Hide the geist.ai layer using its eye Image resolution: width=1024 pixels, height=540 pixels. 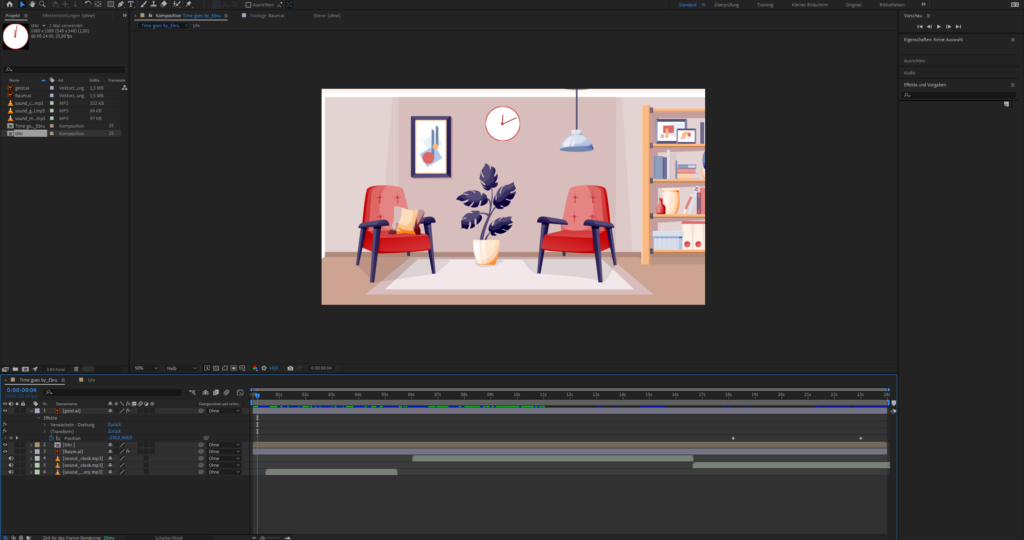coord(5,411)
